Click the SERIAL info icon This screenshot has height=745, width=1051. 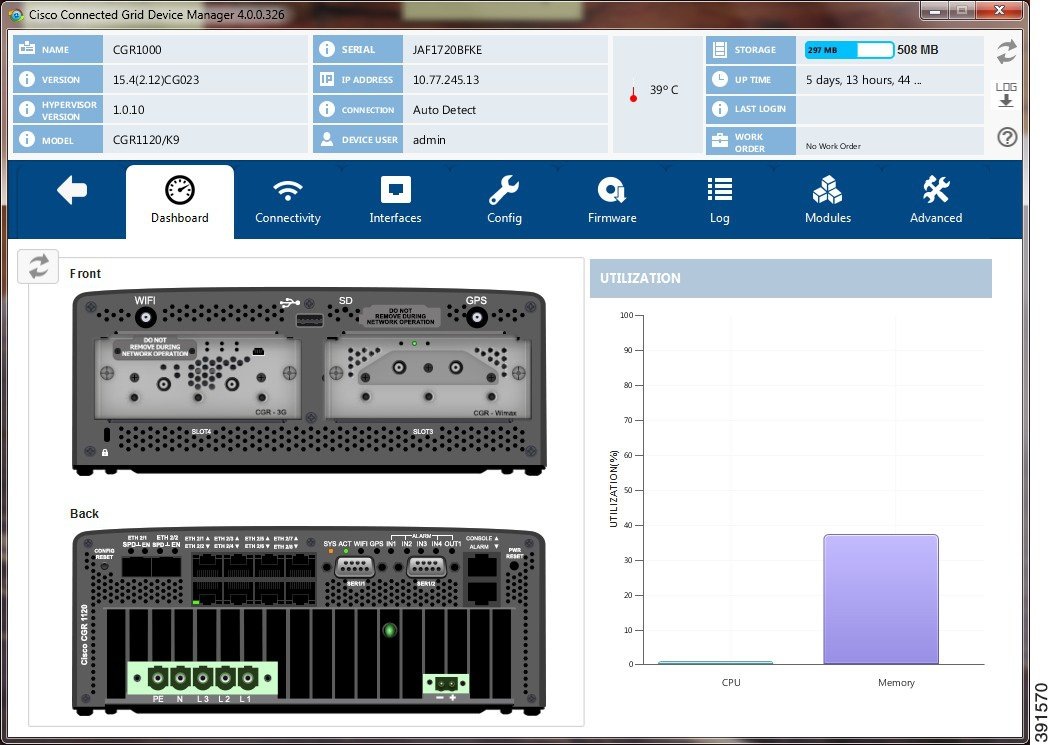(326, 49)
